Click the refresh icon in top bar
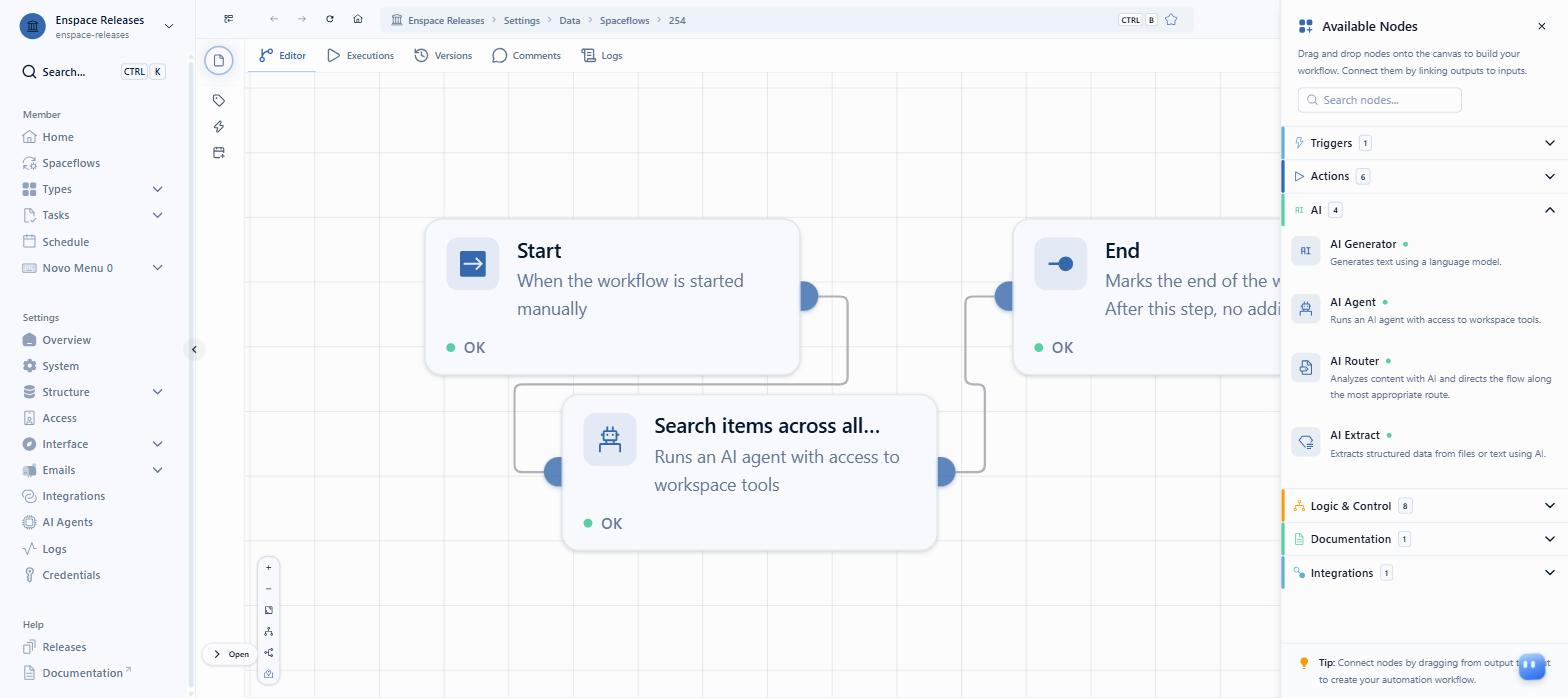Screen dimensions: 1568x698 tap(330, 19)
